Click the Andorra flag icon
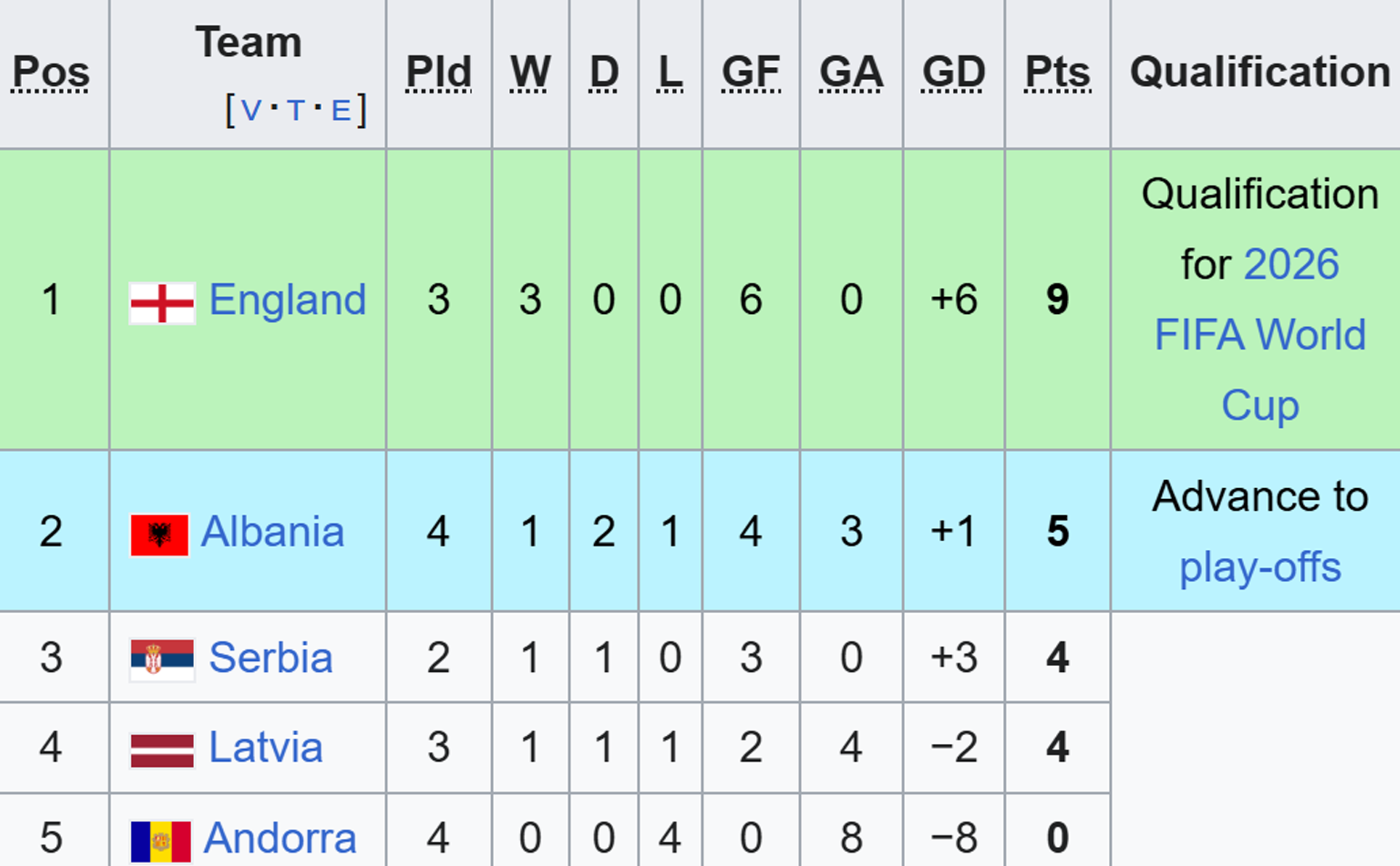The image size is (1400, 866). [160, 842]
